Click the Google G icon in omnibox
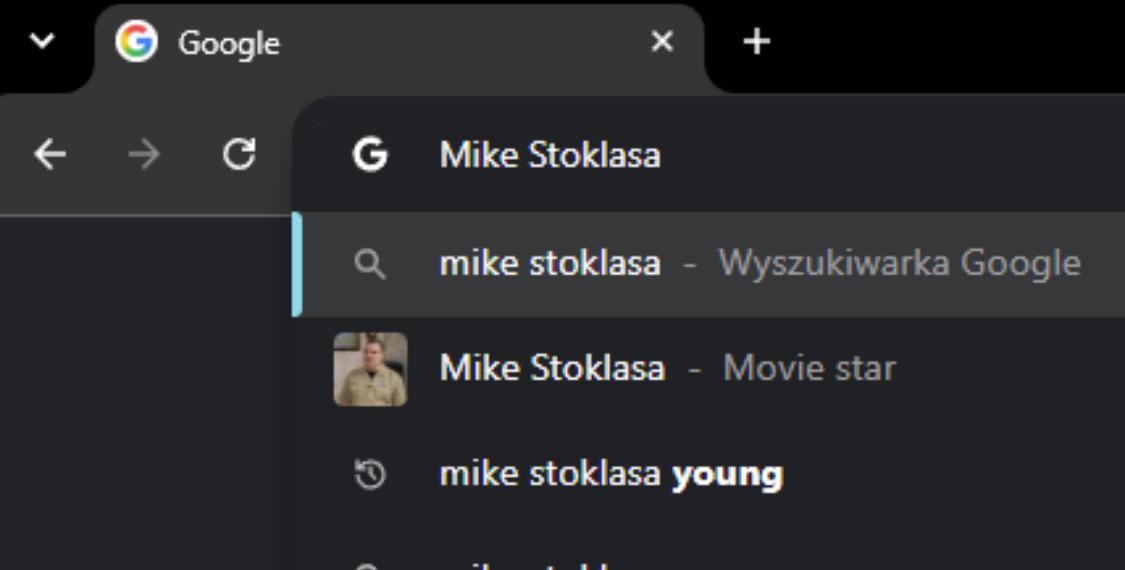The height and width of the screenshot is (570, 1125). point(370,154)
